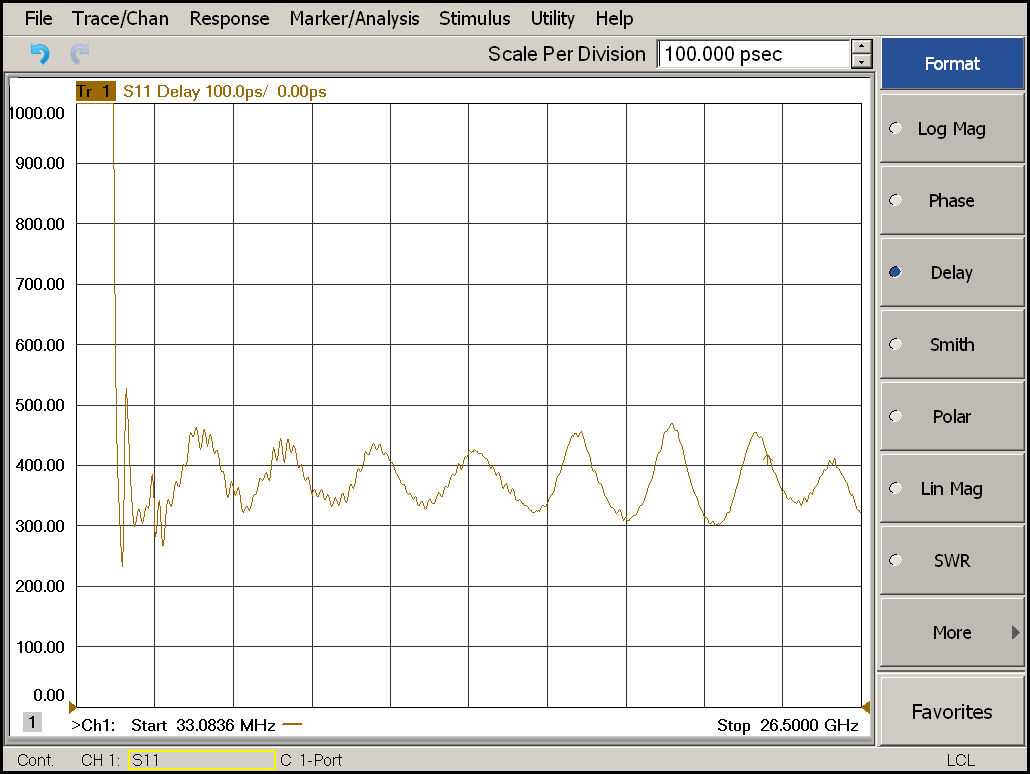
Task: Expand the More format options
Action: pos(952,632)
